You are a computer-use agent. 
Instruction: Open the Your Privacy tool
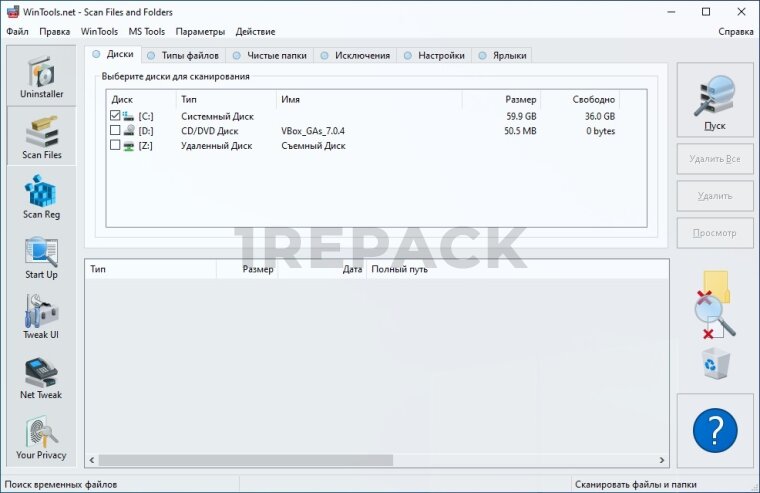tap(41, 437)
